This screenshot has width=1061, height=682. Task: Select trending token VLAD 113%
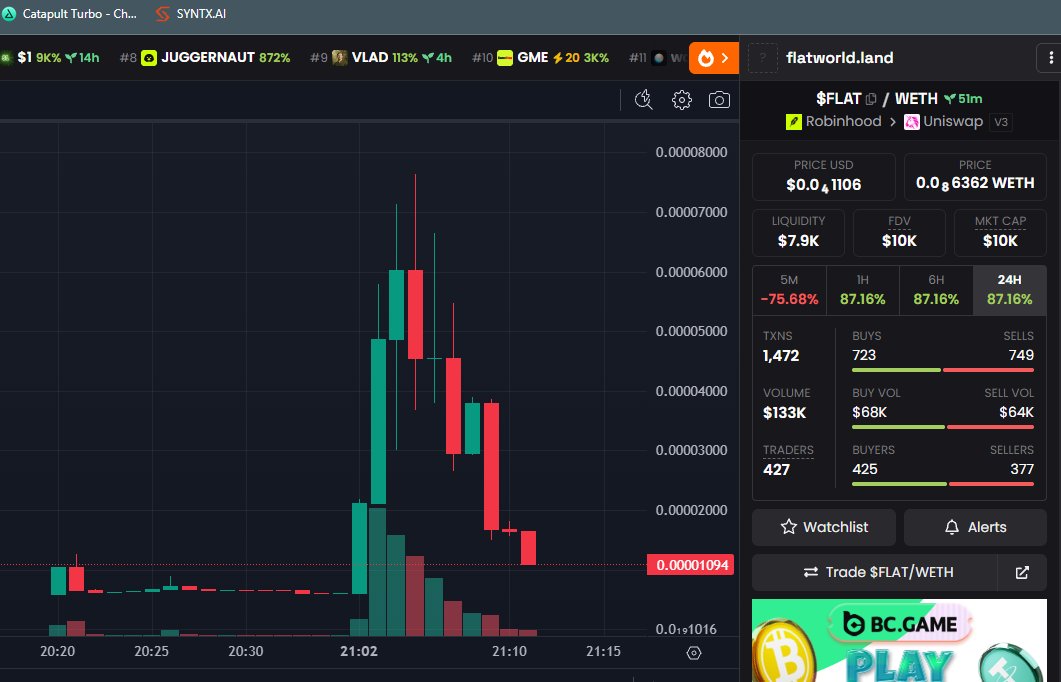pyautogui.click(x=381, y=58)
